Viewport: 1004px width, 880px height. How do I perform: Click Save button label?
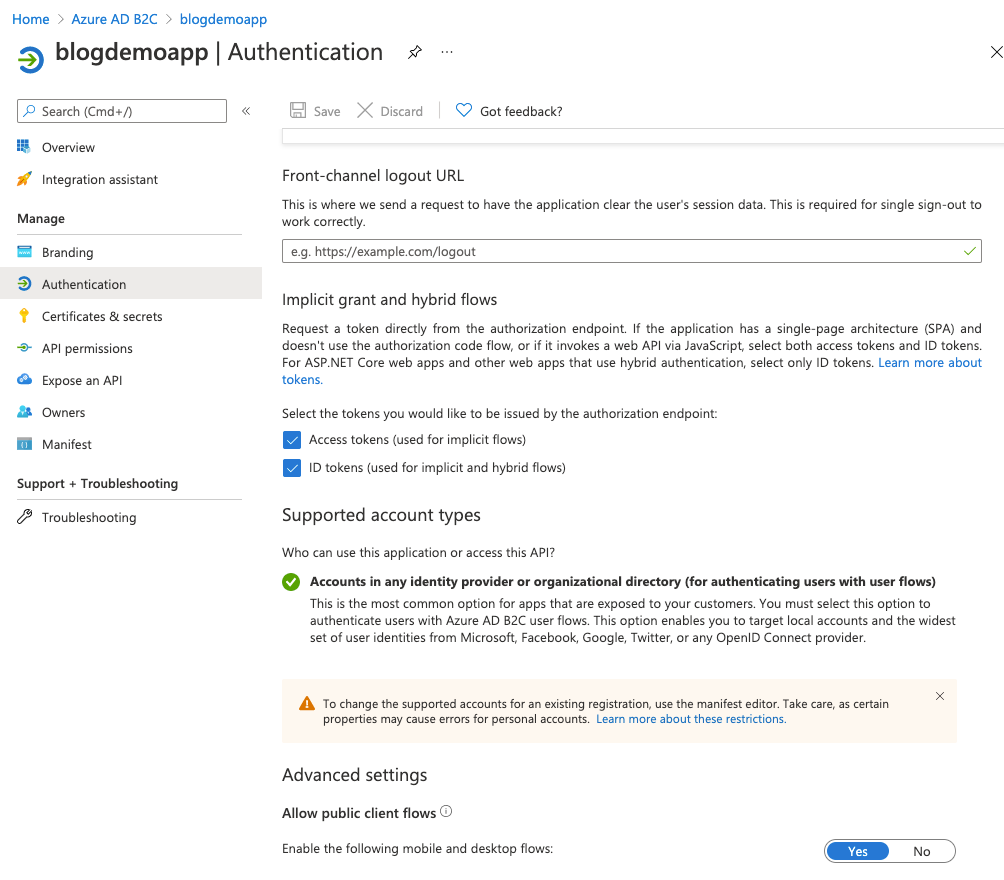(327, 111)
